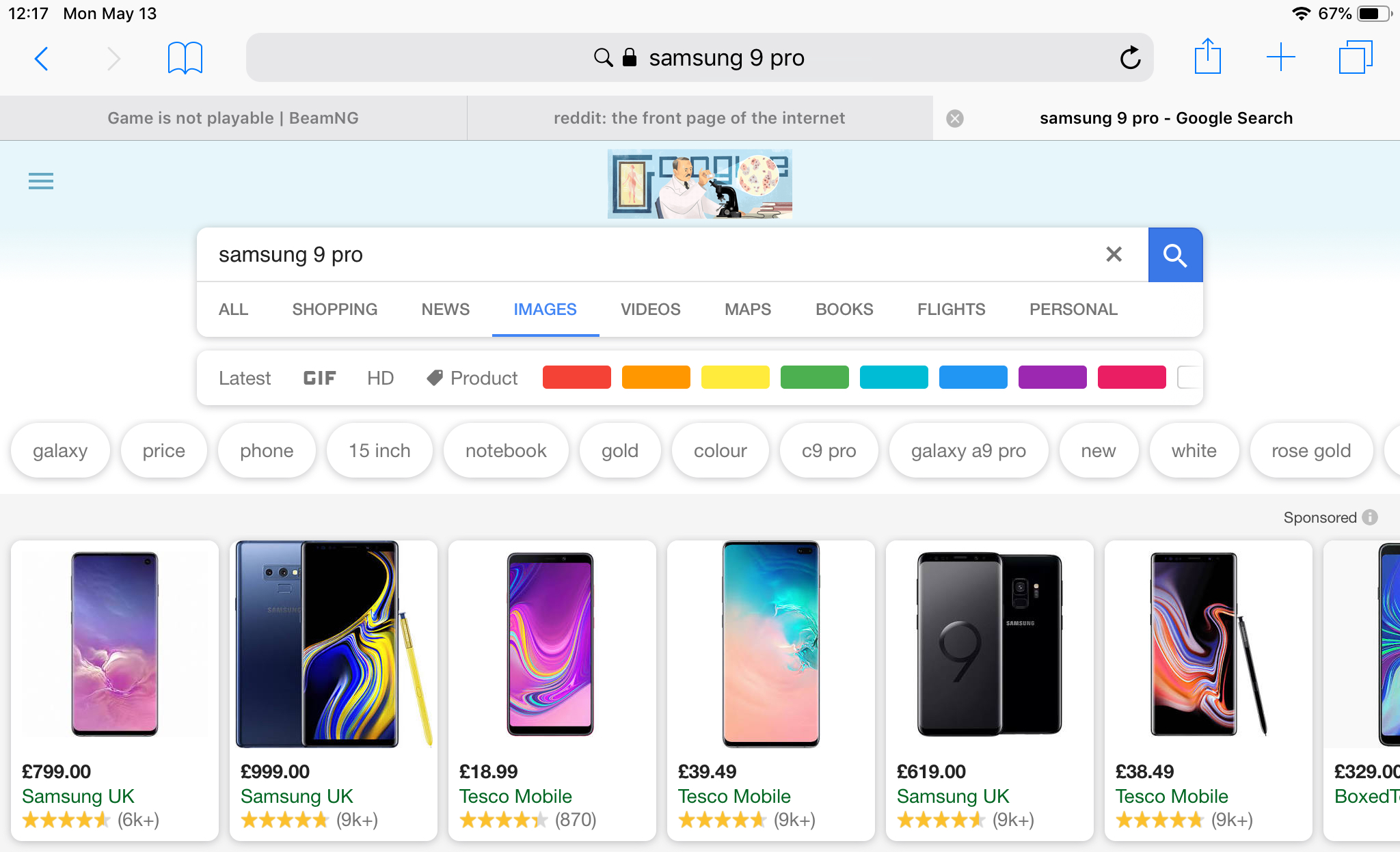Open the £999.00 Samsung UK product listing
Image resolution: width=1400 pixels, height=852 pixels.
[x=333, y=690]
